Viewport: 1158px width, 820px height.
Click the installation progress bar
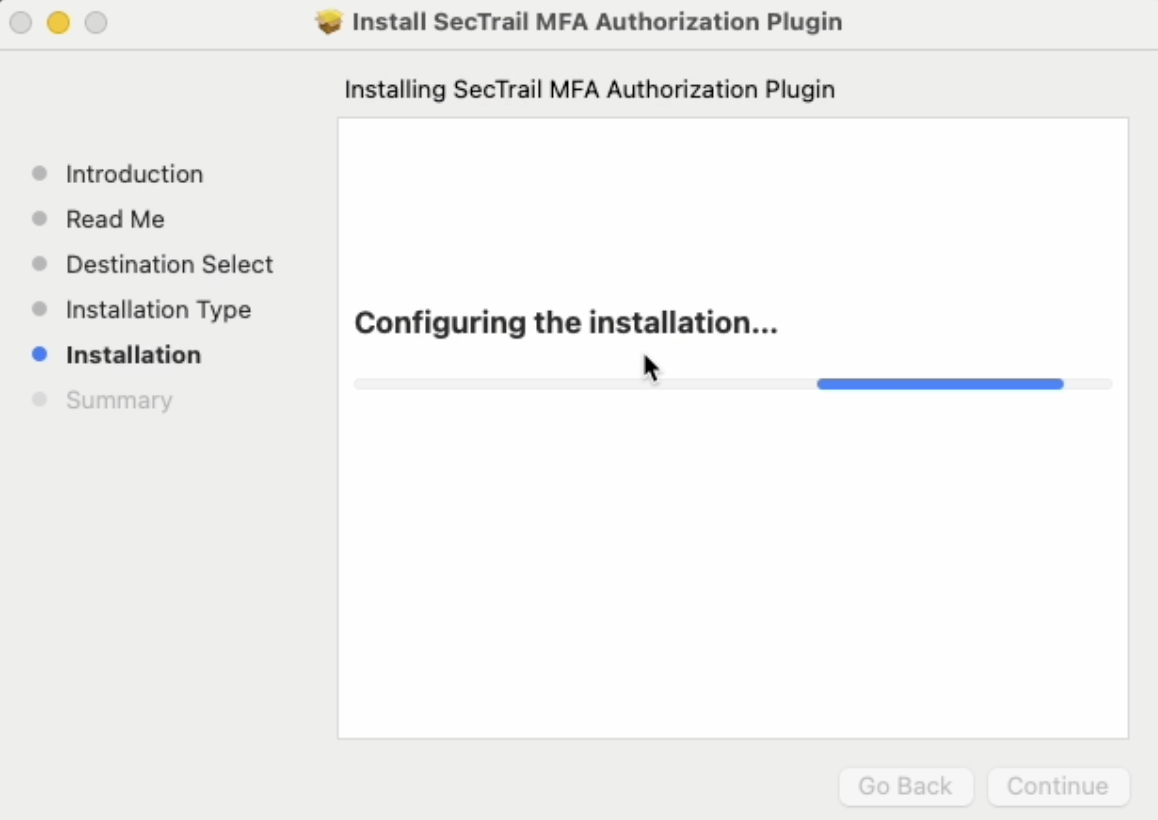tap(733, 383)
